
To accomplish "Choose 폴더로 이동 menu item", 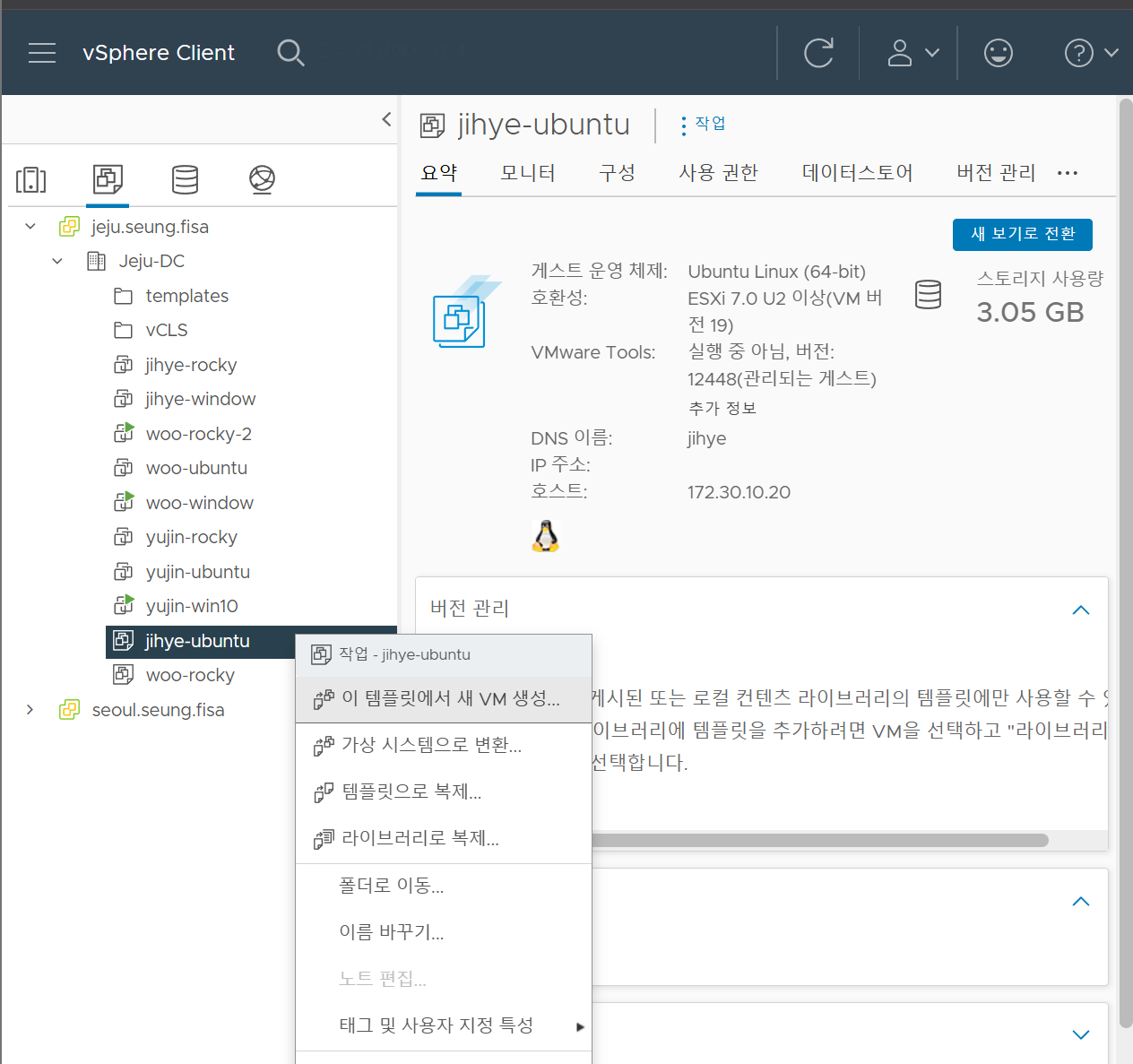I will coord(444,887).
